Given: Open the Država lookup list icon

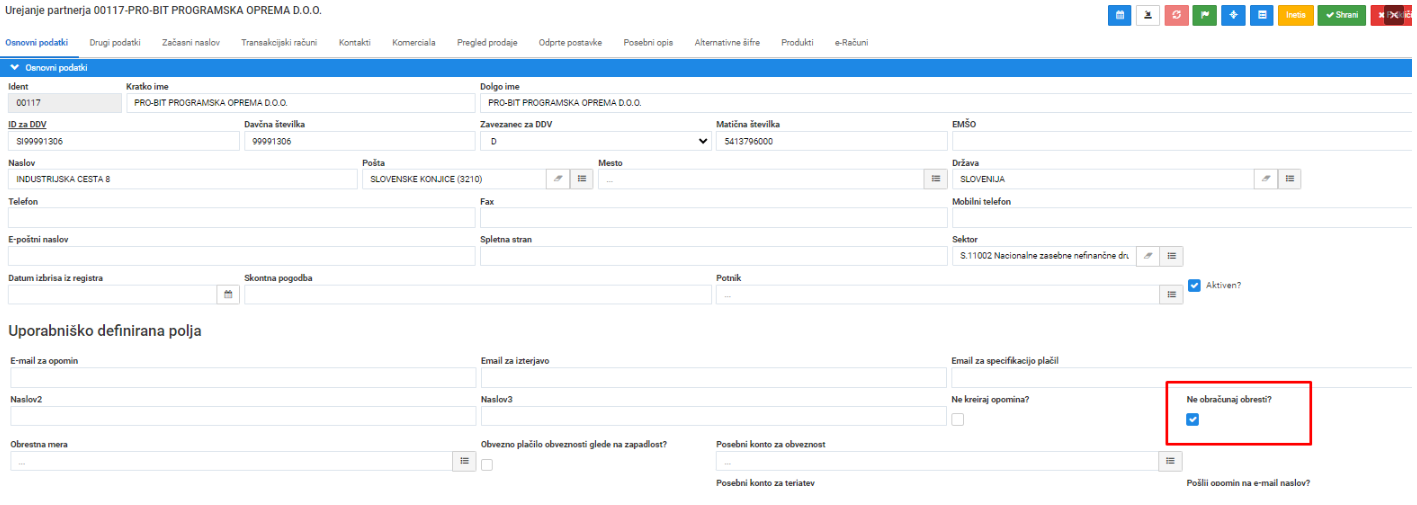Looking at the screenshot, I should click(1290, 178).
